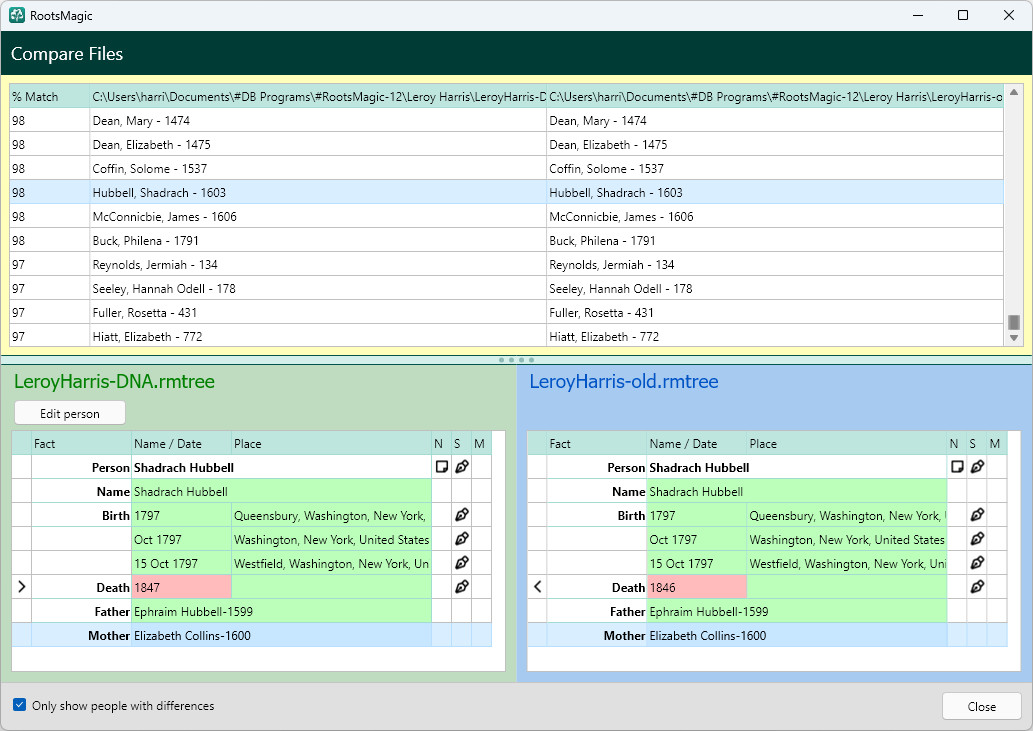Select the Reynolds, Jermiah - 134 row

point(507,265)
